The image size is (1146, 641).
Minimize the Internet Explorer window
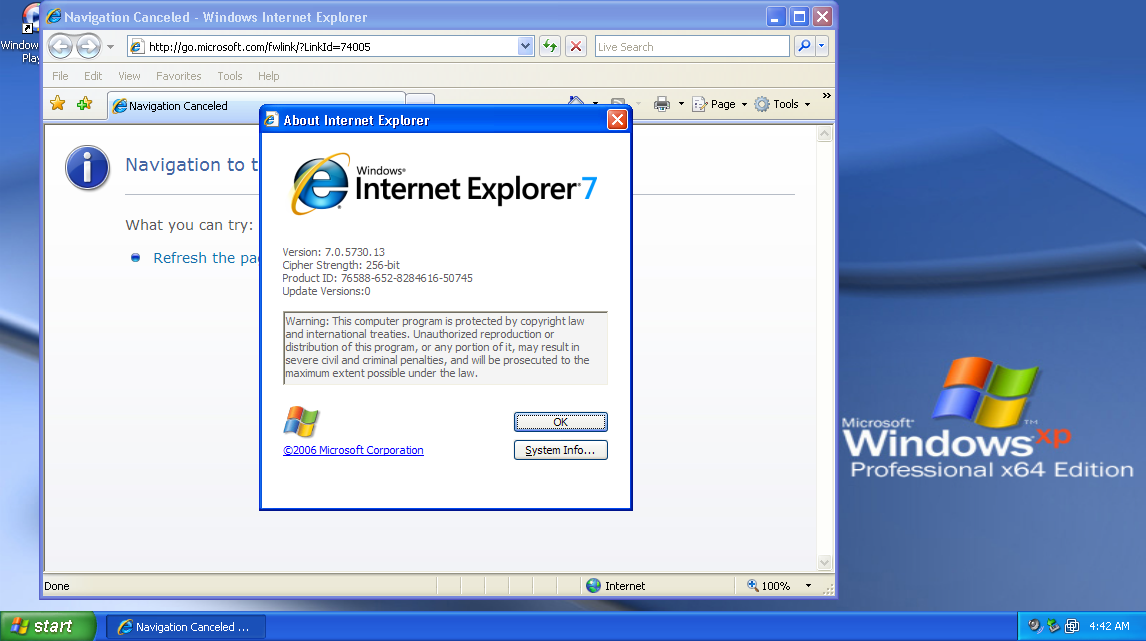coord(775,17)
